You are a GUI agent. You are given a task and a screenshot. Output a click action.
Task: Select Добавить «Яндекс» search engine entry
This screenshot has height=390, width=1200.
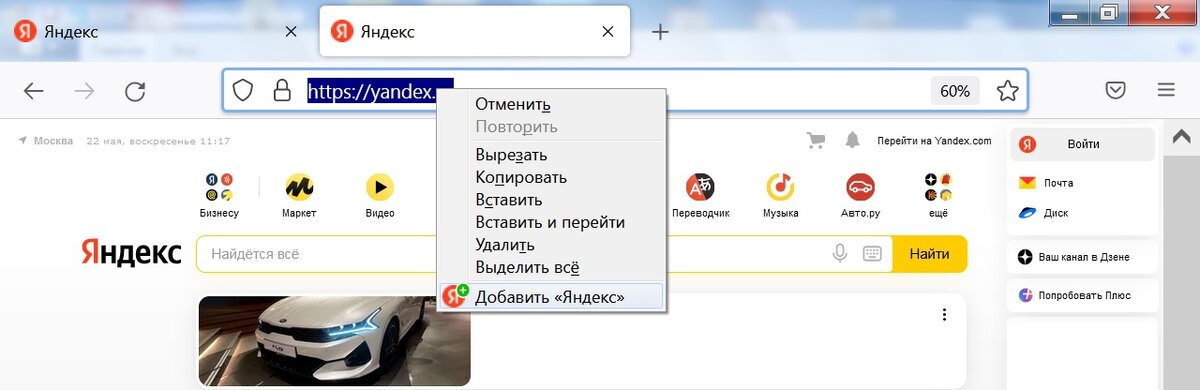click(552, 296)
